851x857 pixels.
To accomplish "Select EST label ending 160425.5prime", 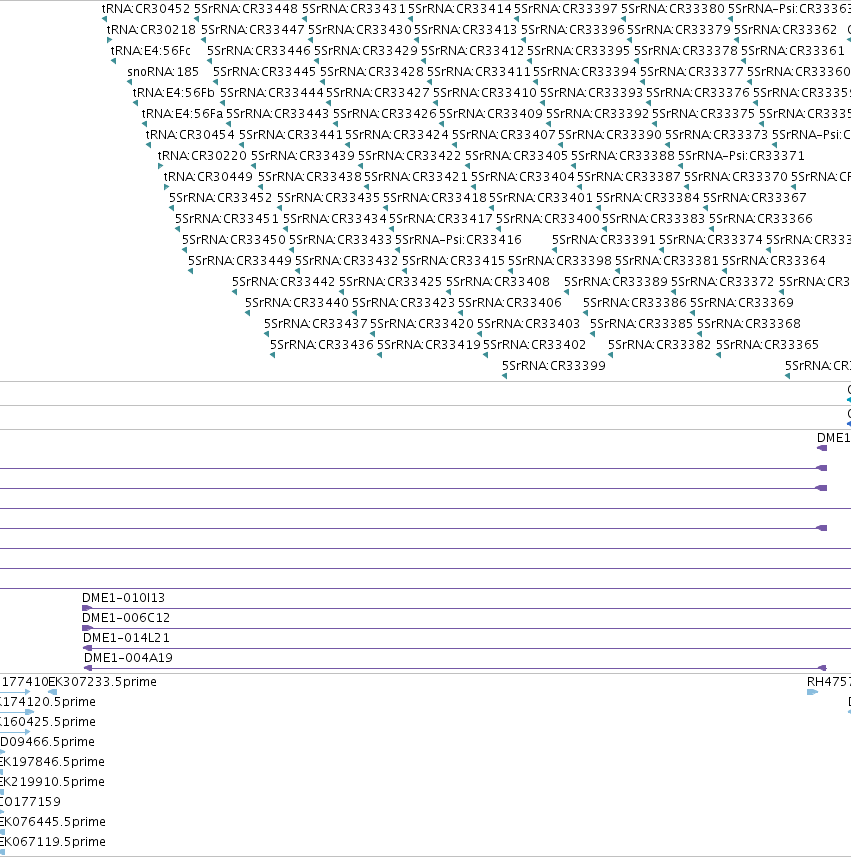I will [48, 721].
